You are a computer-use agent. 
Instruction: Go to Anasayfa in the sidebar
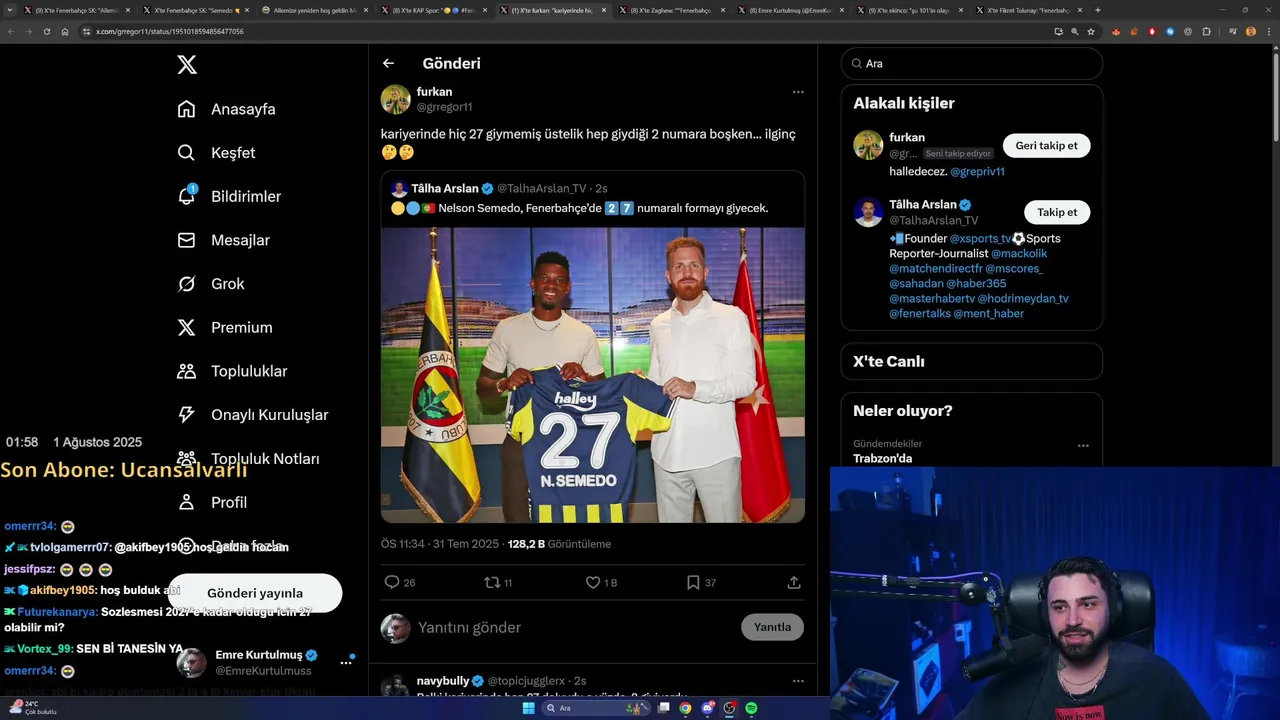click(x=226, y=109)
